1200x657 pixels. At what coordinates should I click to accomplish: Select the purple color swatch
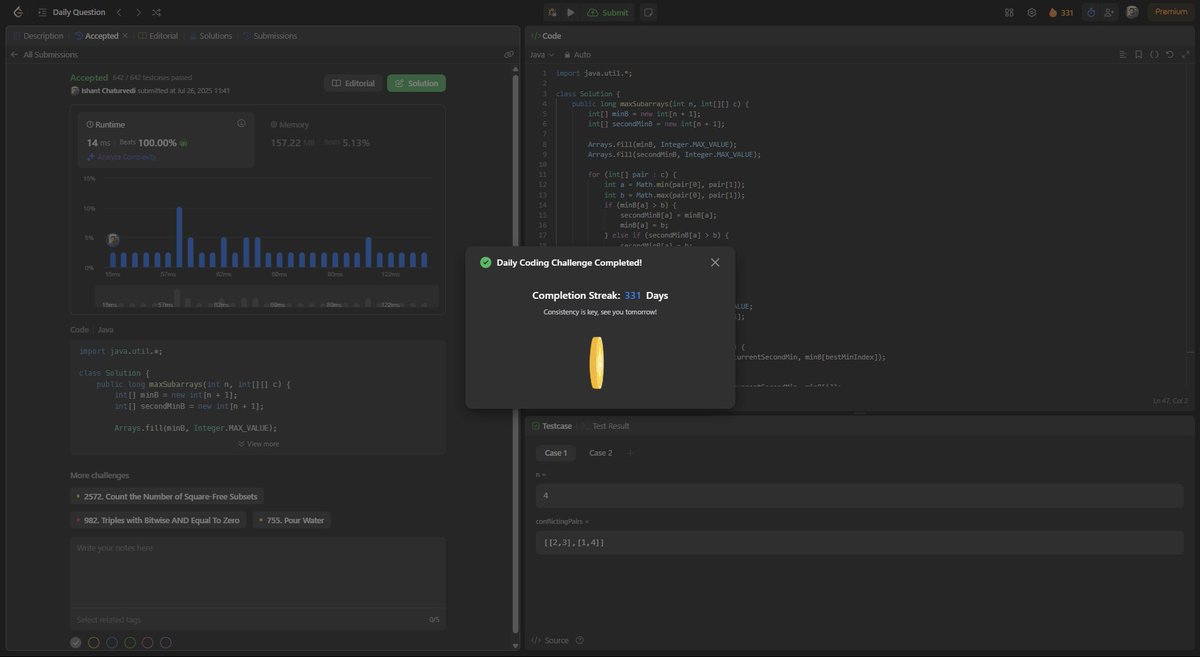[166, 642]
